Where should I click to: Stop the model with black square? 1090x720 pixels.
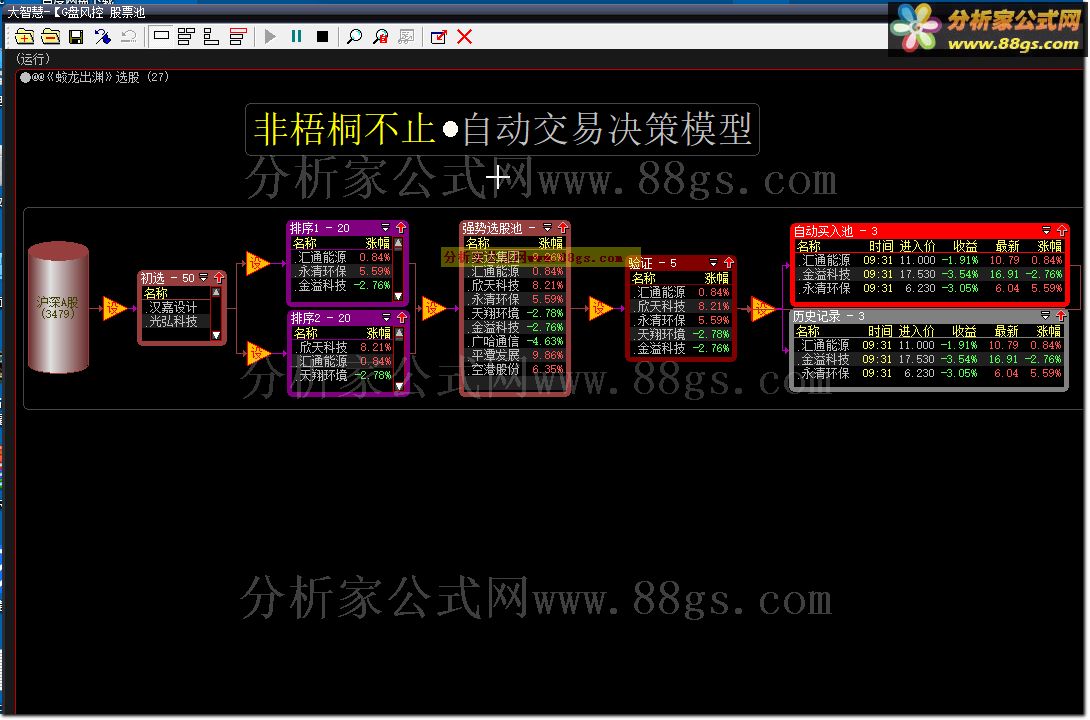coord(323,37)
